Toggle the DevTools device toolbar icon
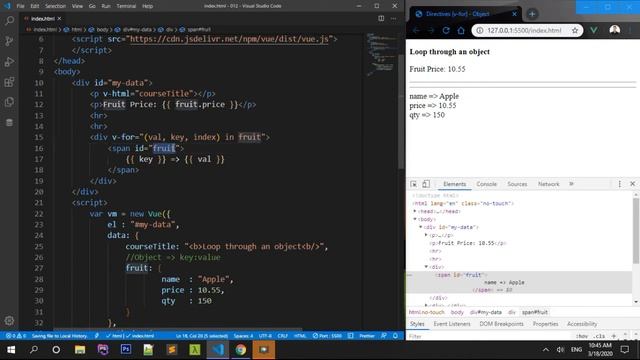Image resolution: width=640 pixels, height=360 pixels. 426,184
